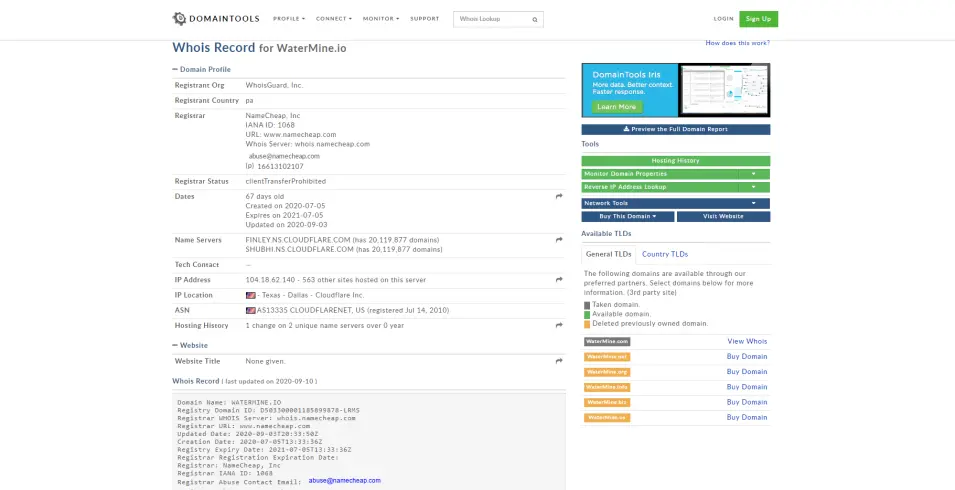
Task: Click Buy Domain for WaterMine.org
Action: 747,372
